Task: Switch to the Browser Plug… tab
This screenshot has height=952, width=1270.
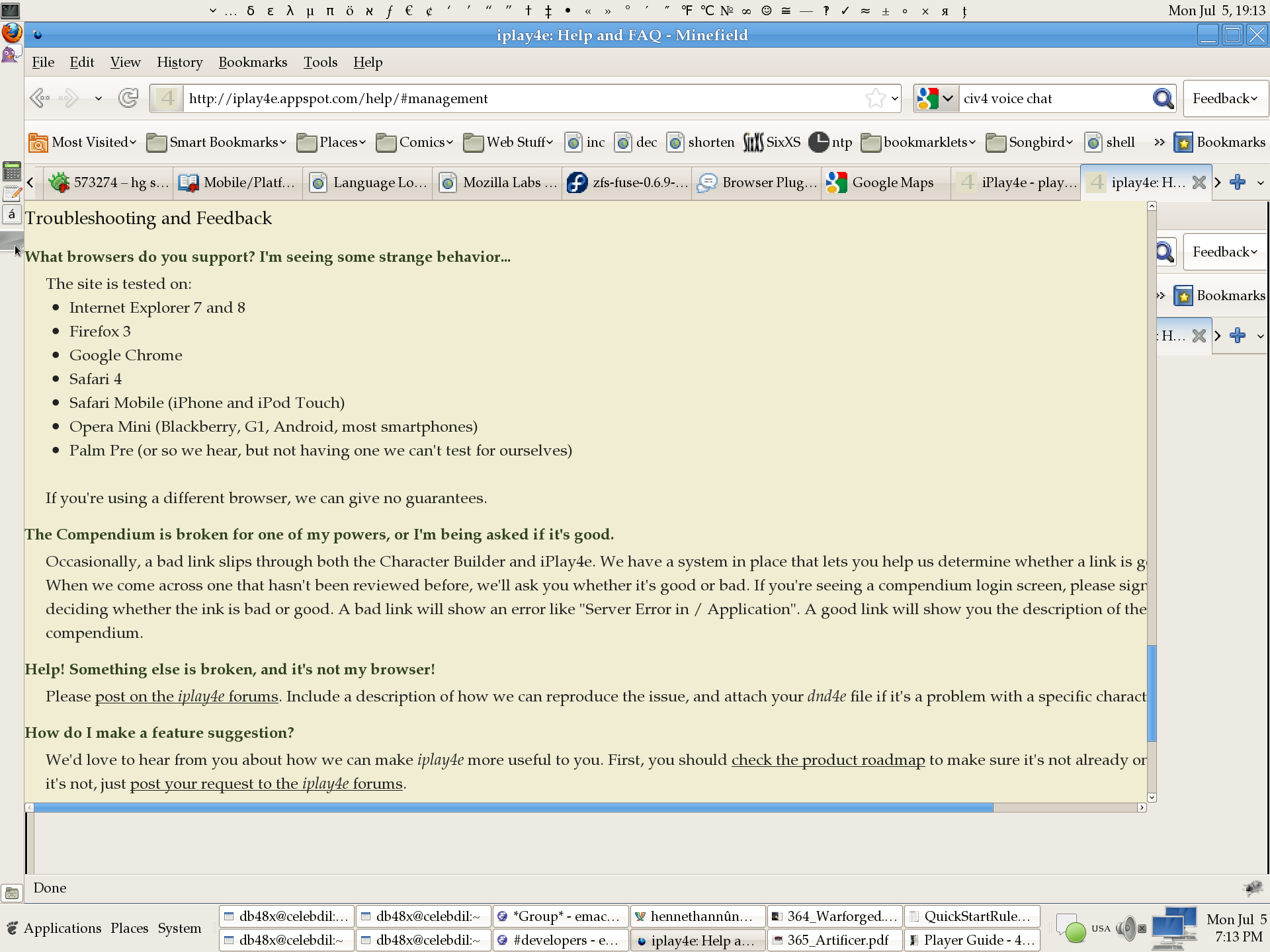Action: tap(757, 182)
